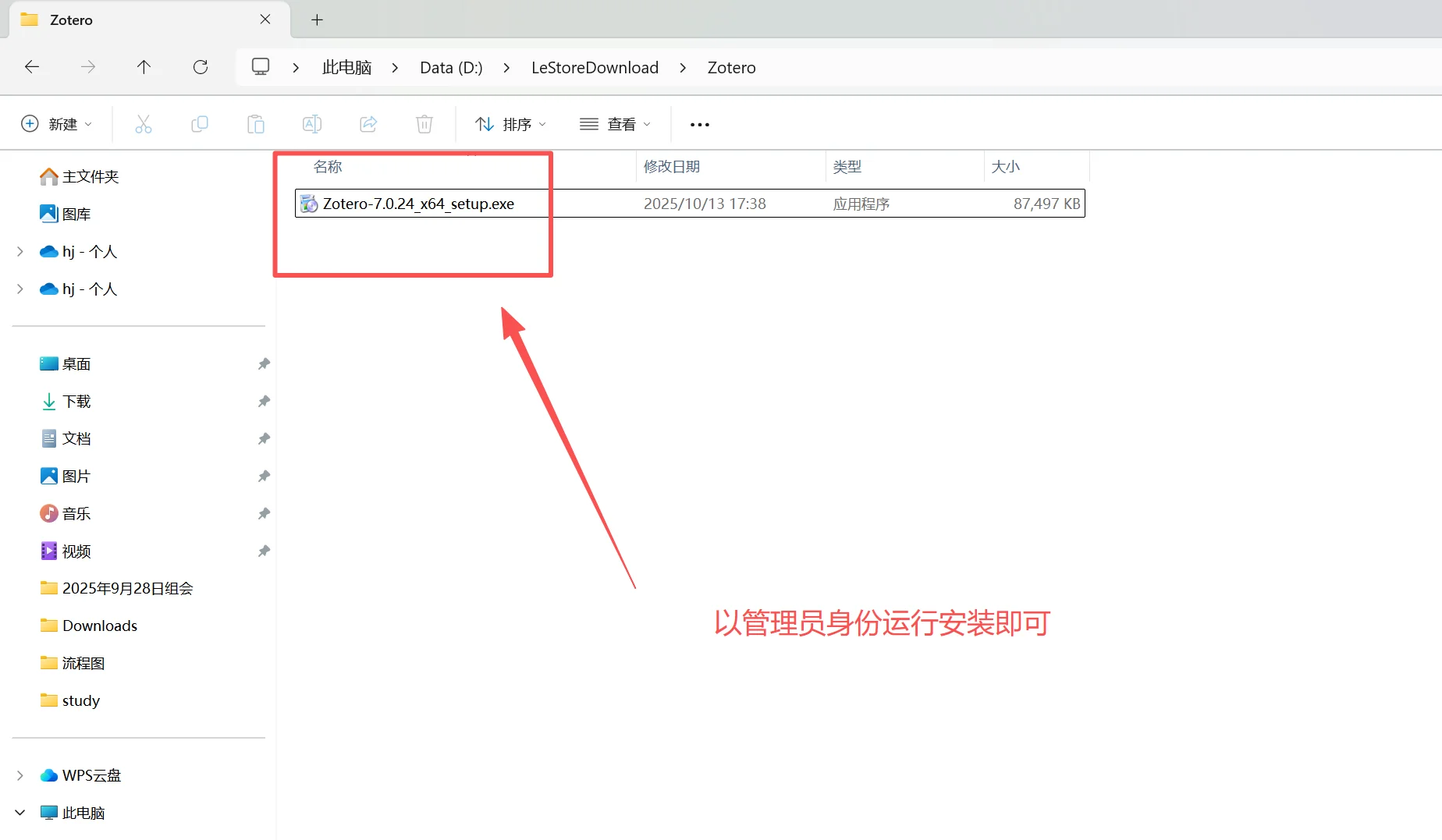Expand chevron after 此电脑 in address bar
Viewport: 1442px width, 840px height.
coord(395,68)
